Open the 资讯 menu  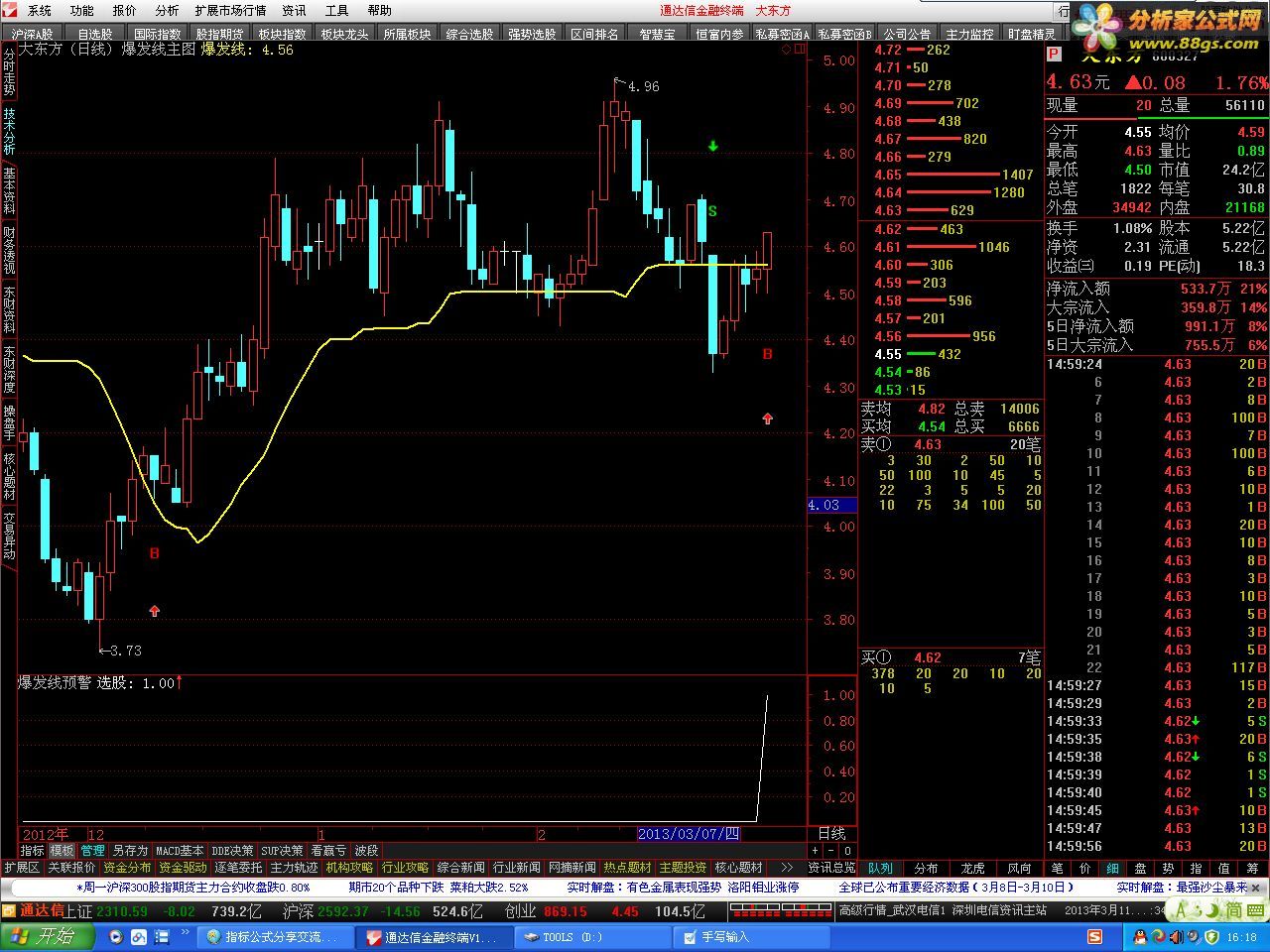294,11
